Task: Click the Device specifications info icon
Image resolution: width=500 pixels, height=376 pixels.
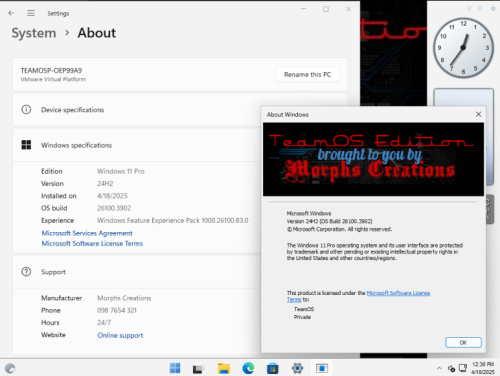Action: click(x=26, y=109)
